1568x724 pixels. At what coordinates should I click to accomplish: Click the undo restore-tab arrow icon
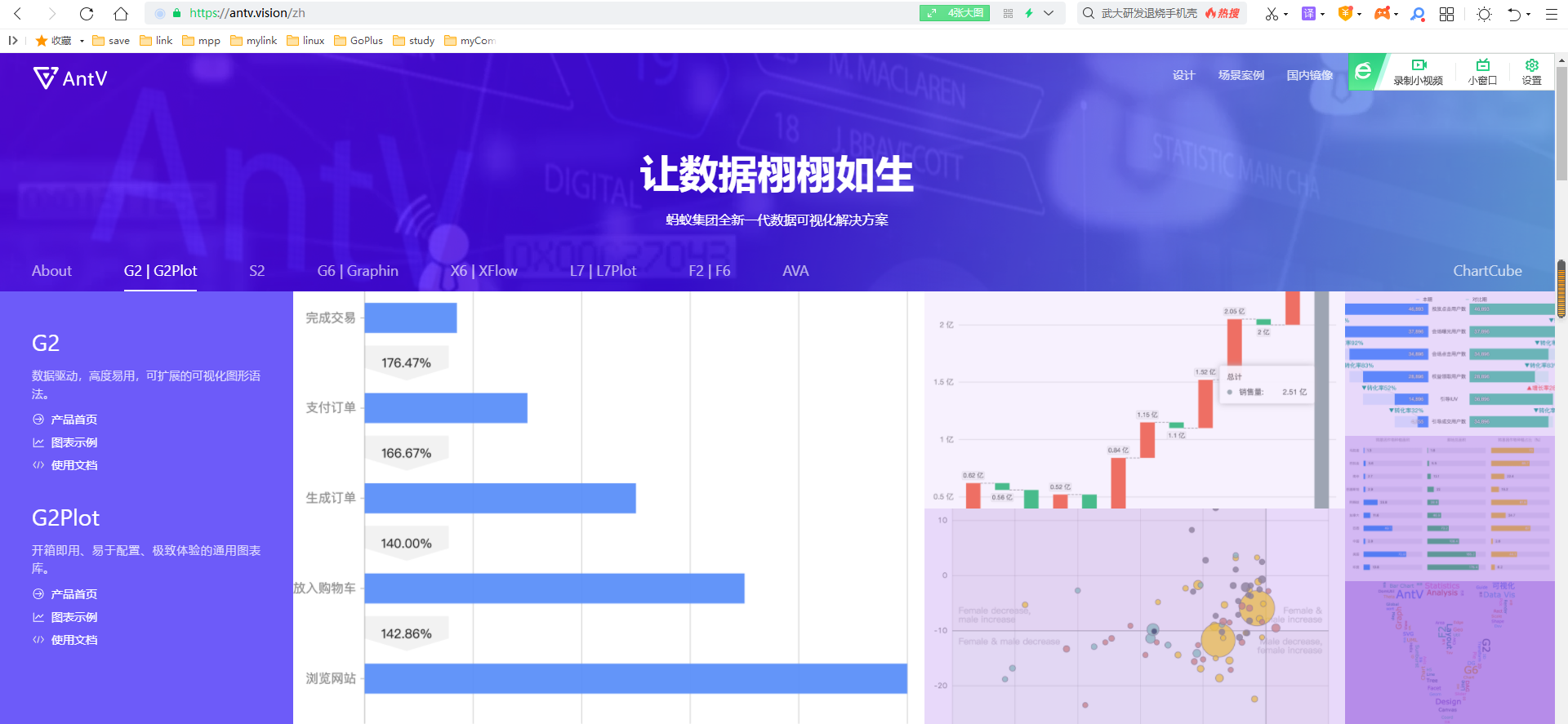pos(1514,14)
